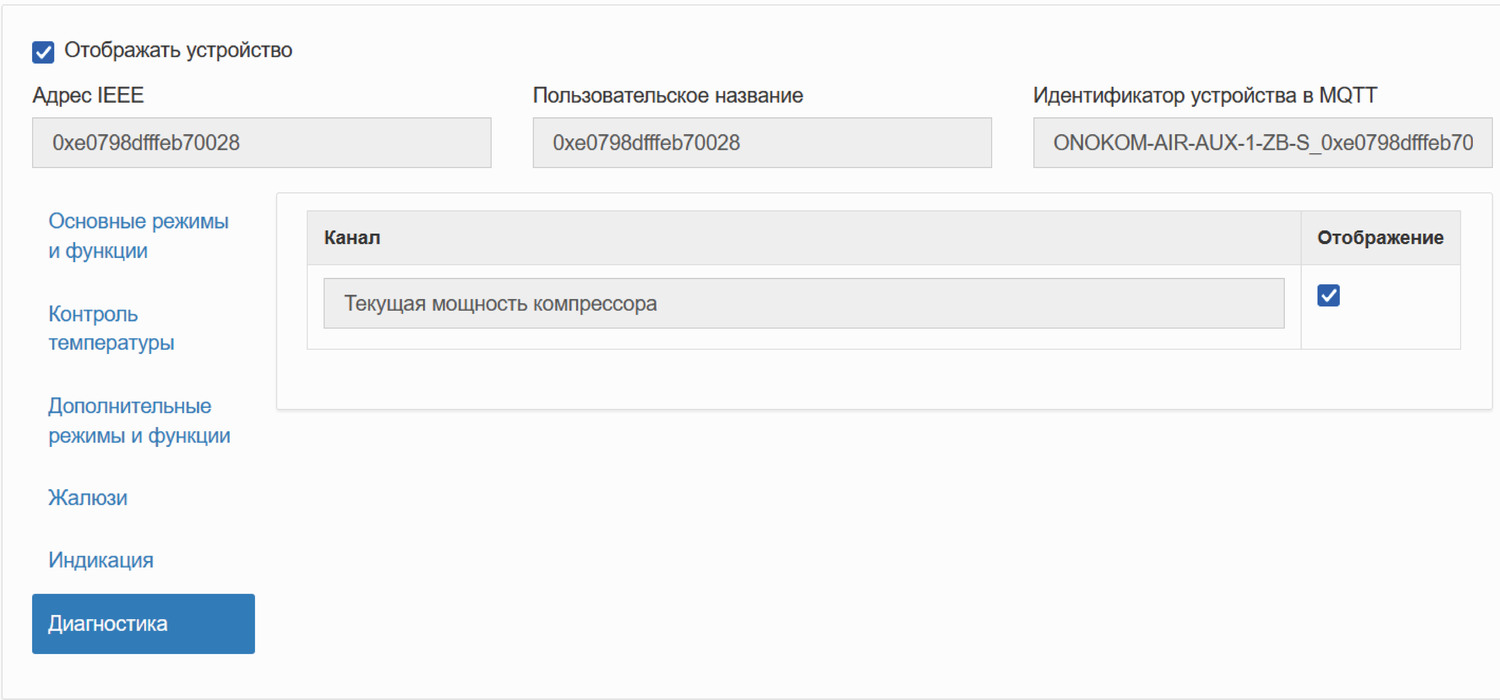Click the MQTT device identifier field
The width and height of the screenshot is (1500, 700).
point(1262,143)
